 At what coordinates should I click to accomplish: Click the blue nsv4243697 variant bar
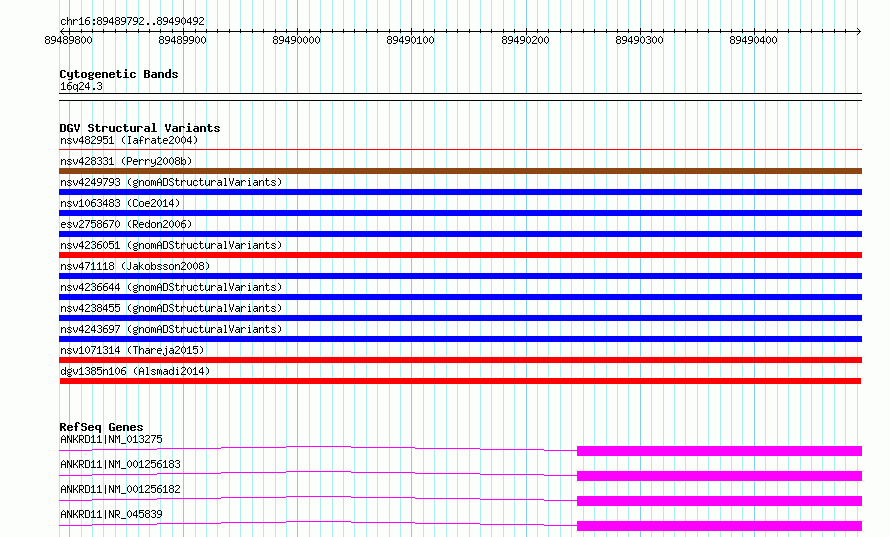click(460, 339)
